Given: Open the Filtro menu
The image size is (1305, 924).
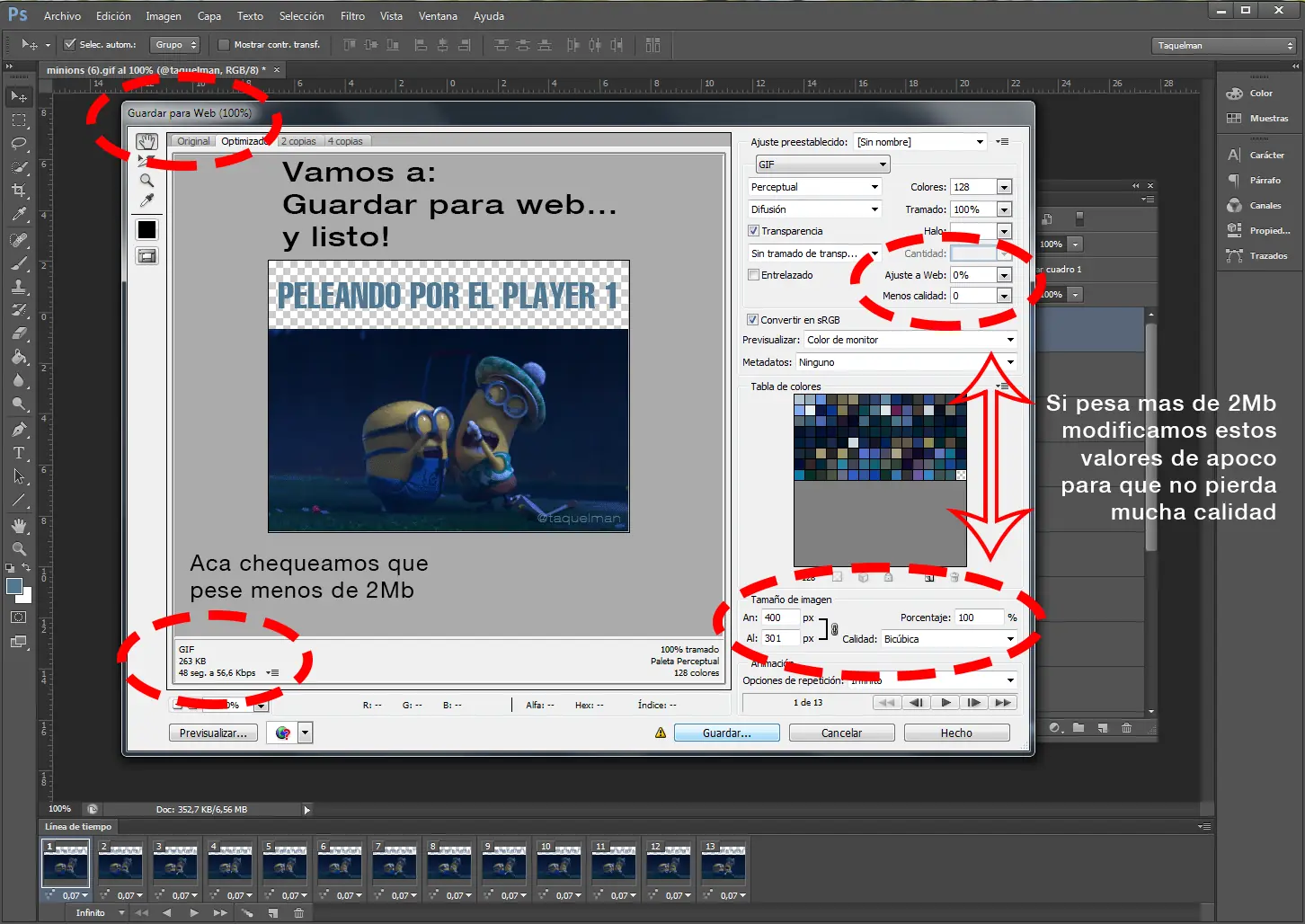Looking at the screenshot, I should [352, 16].
